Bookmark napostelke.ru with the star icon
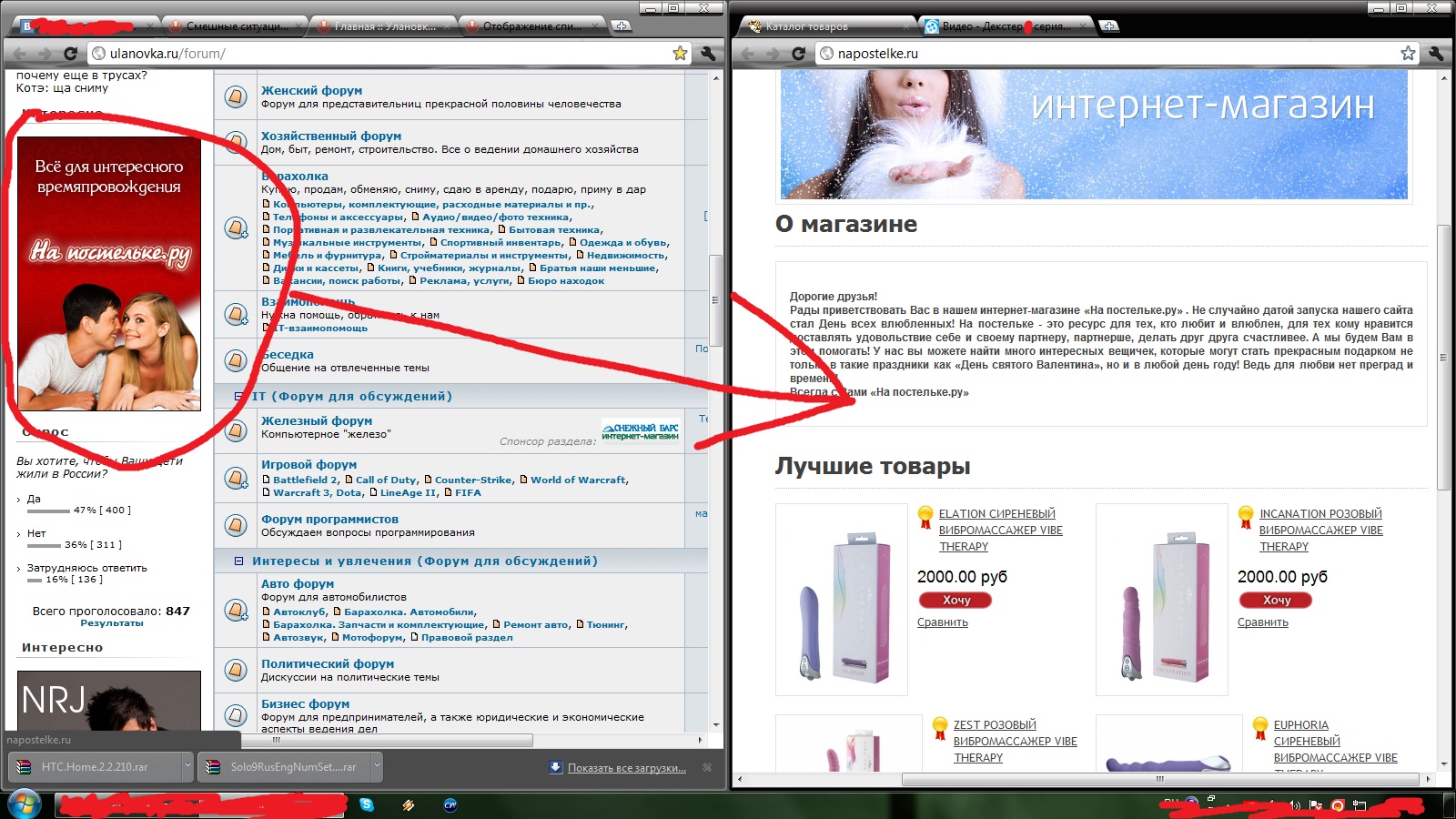The width and height of the screenshot is (1456, 819). click(x=1408, y=54)
